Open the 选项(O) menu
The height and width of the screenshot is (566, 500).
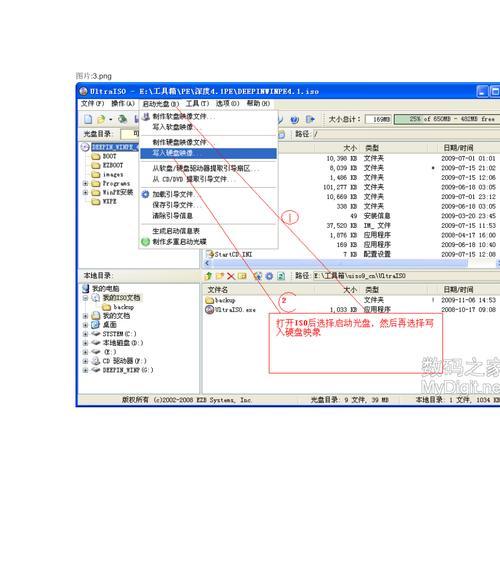227,104
